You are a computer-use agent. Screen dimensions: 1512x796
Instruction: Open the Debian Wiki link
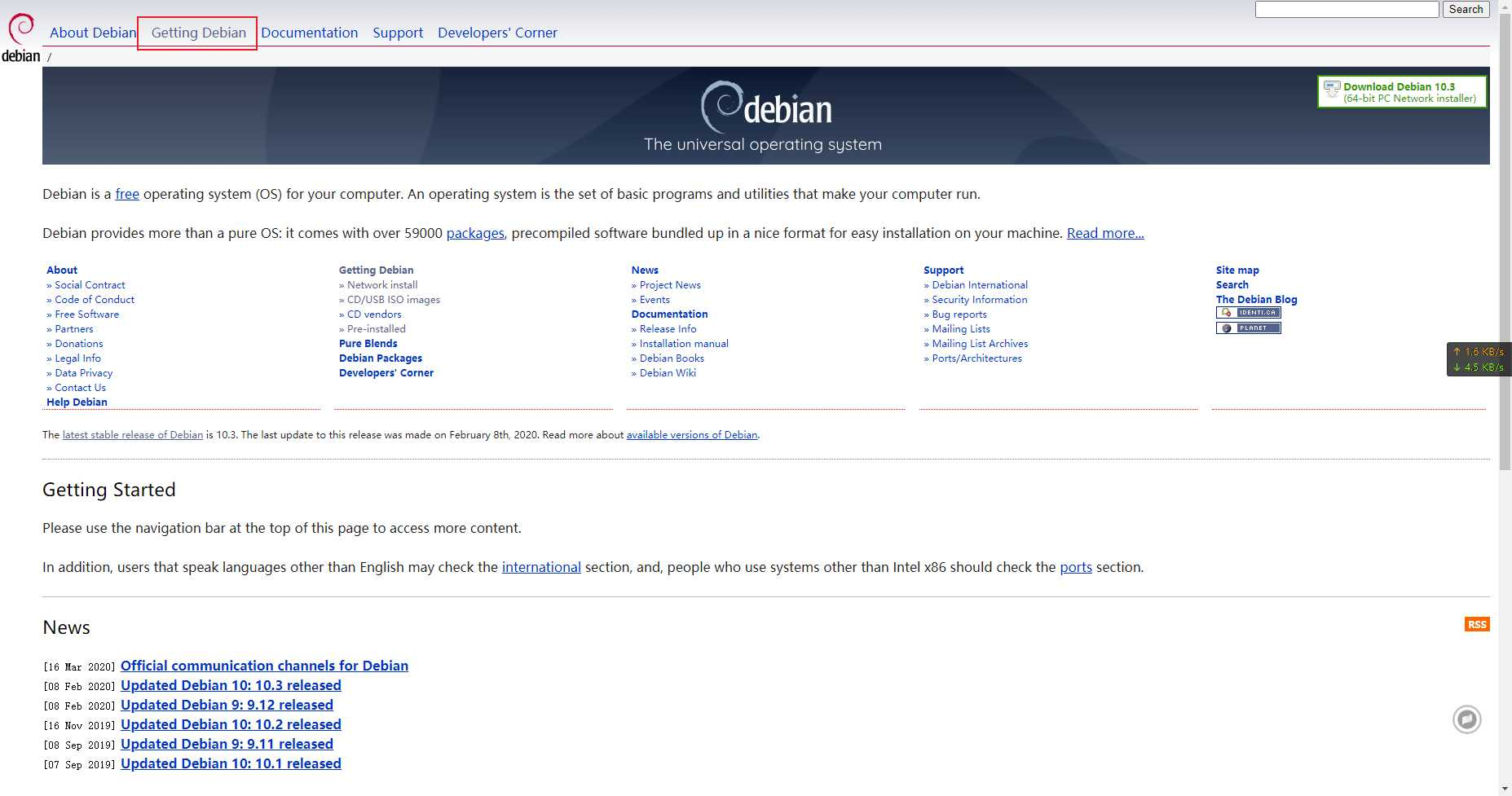point(668,373)
